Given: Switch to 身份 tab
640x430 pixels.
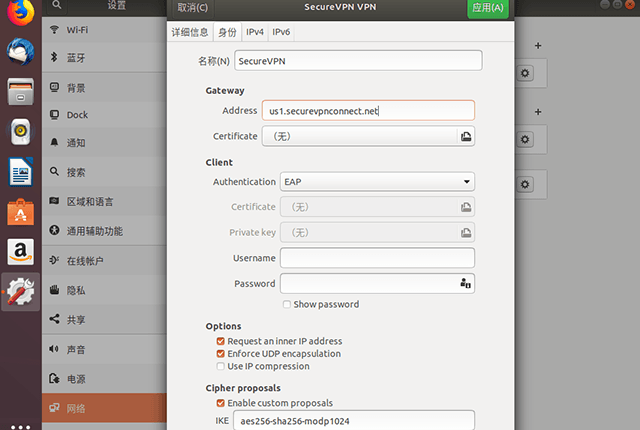Looking at the screenshot, I should [x=227, y=32].
